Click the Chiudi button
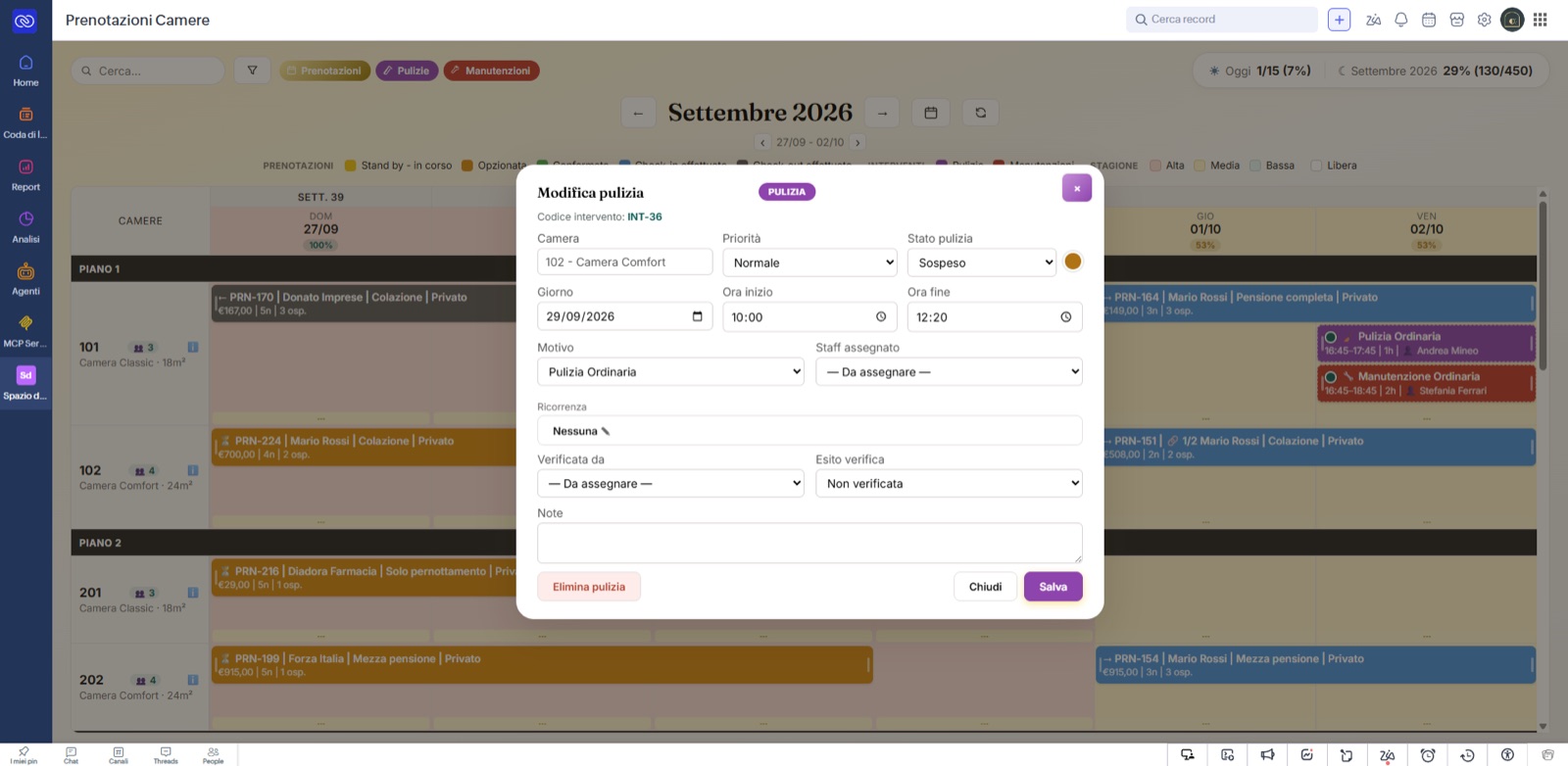 [985, 587]
